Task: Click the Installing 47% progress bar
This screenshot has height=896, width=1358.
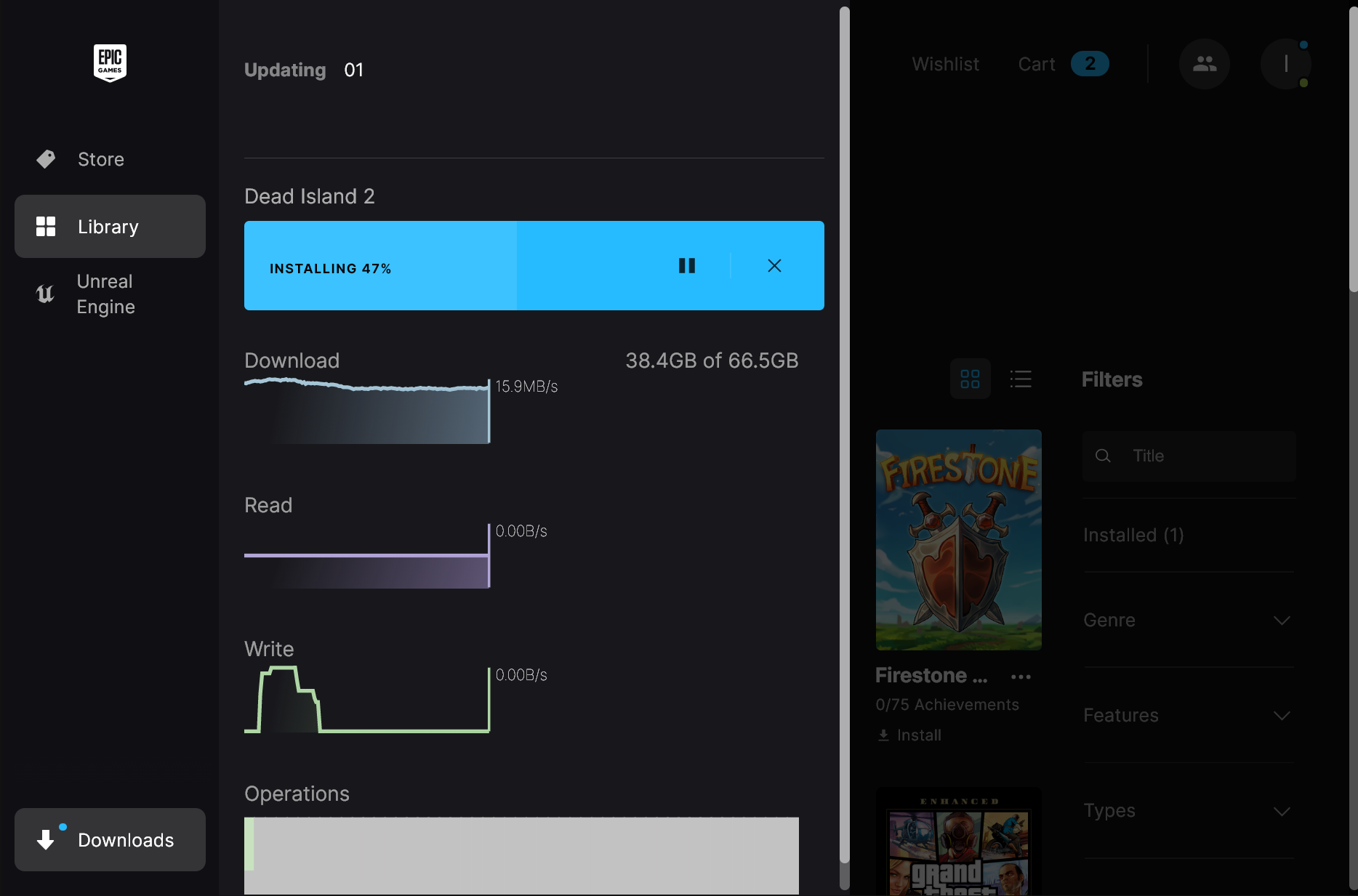Action: click(534, 266)
